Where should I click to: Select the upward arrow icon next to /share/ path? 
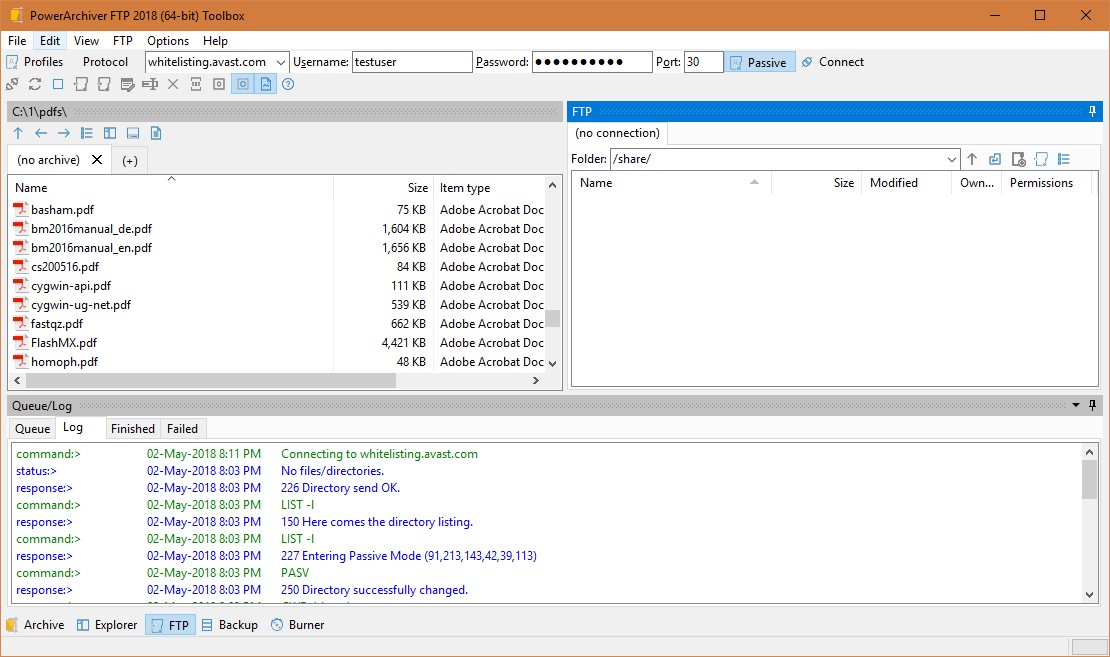pyautogui.click(x=972, y=159)
